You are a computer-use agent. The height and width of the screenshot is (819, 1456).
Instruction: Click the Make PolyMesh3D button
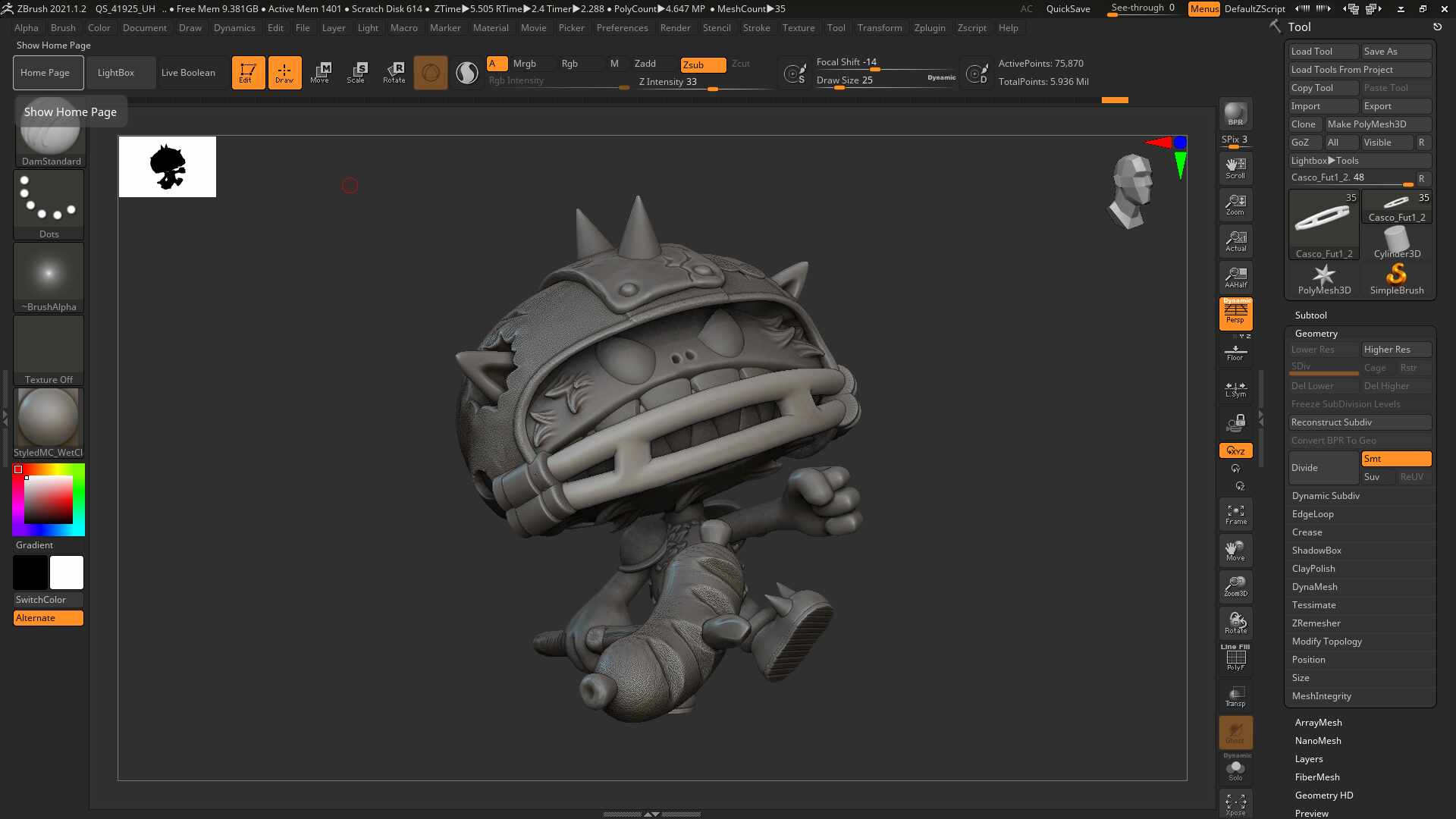pos(1367,124)
